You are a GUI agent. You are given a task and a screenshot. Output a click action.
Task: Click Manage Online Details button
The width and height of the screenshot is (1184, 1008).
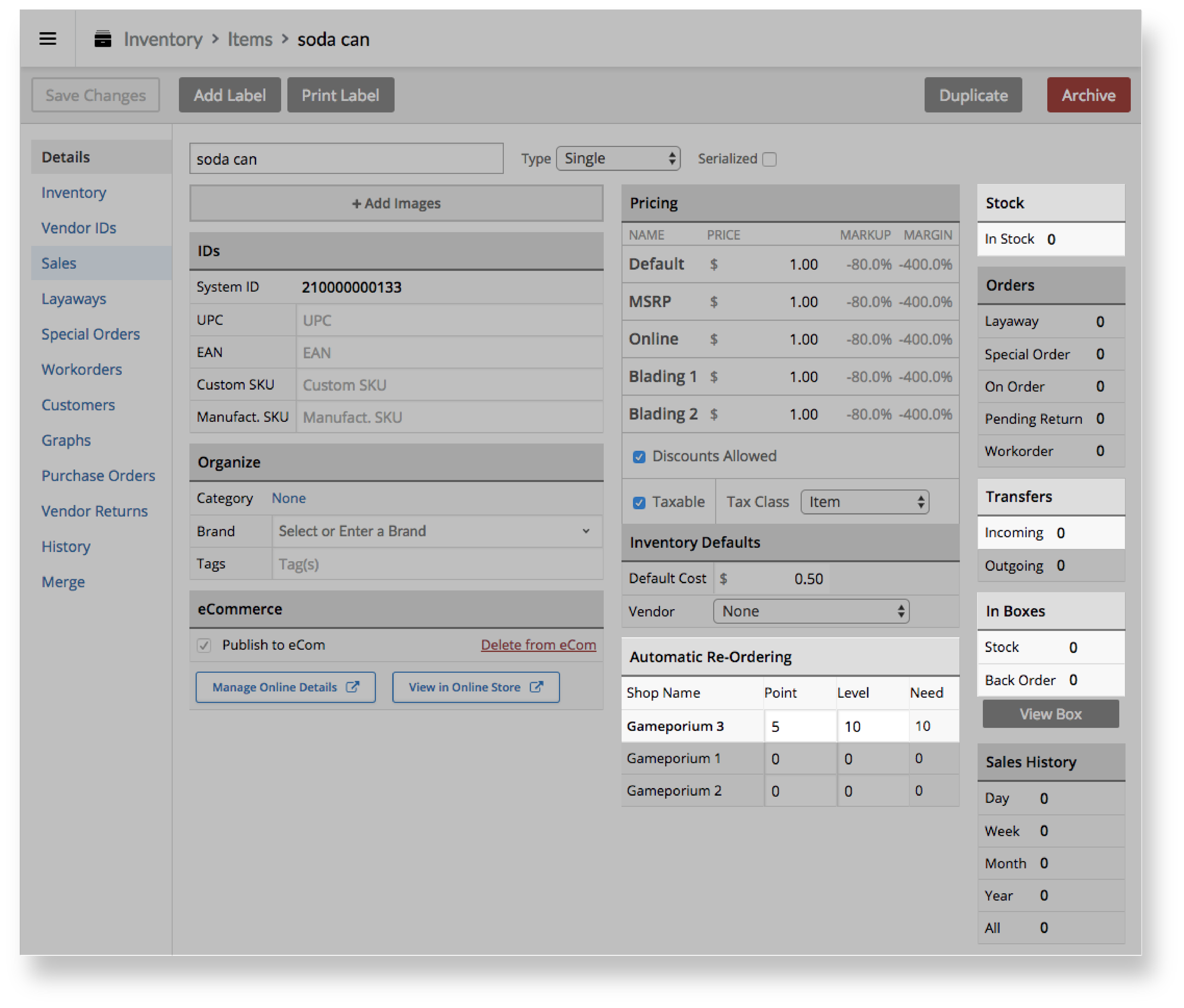pyautogui.click(x=285, y=687)
